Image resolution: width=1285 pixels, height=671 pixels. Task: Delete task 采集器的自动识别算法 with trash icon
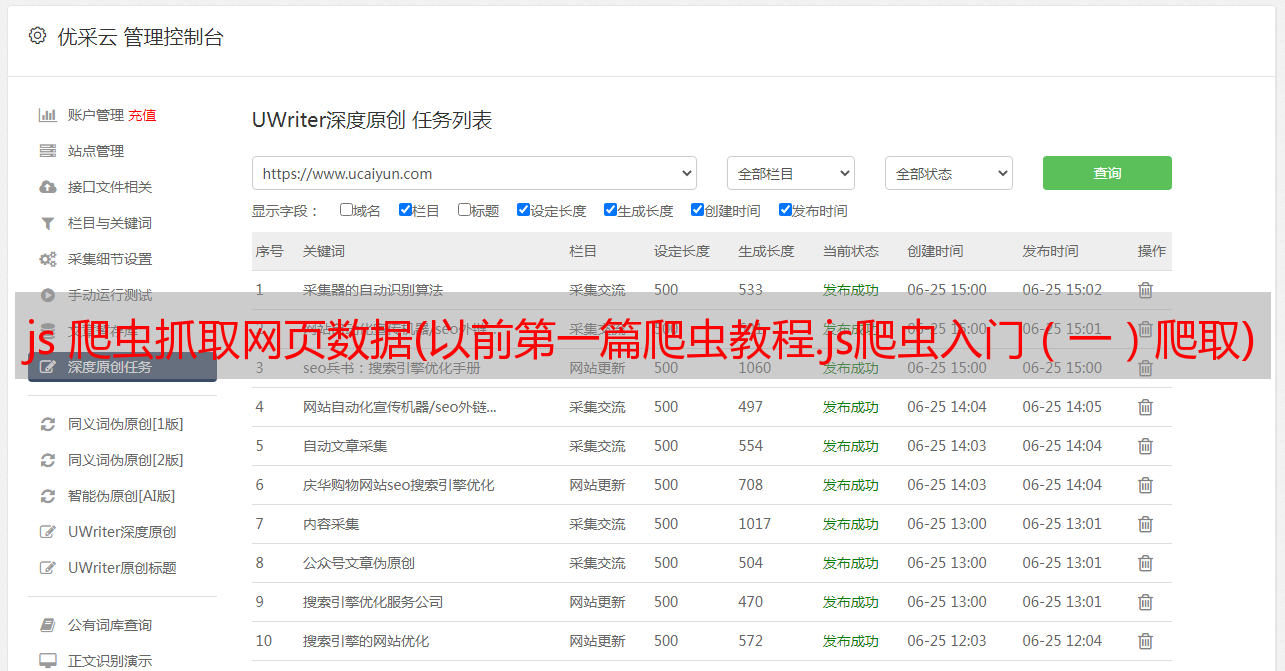point(1145,290)
